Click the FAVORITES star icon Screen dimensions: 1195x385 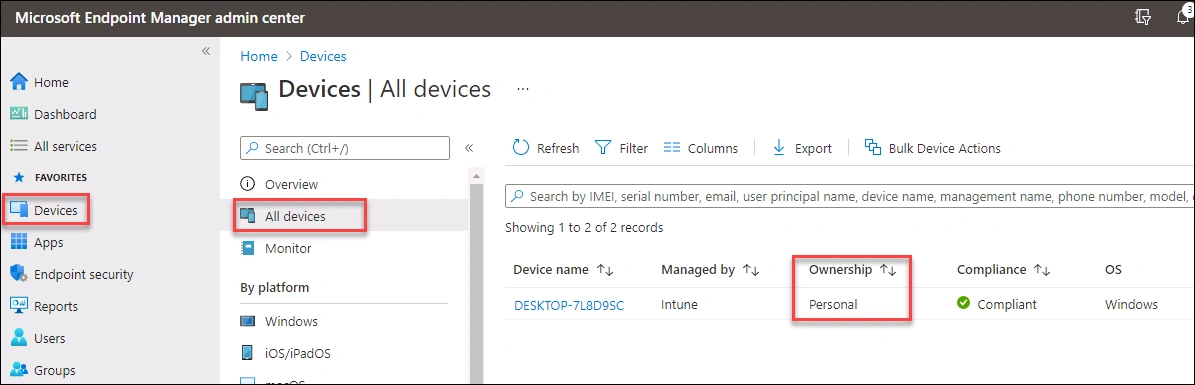pyautogui.click(x=20, y=178)
